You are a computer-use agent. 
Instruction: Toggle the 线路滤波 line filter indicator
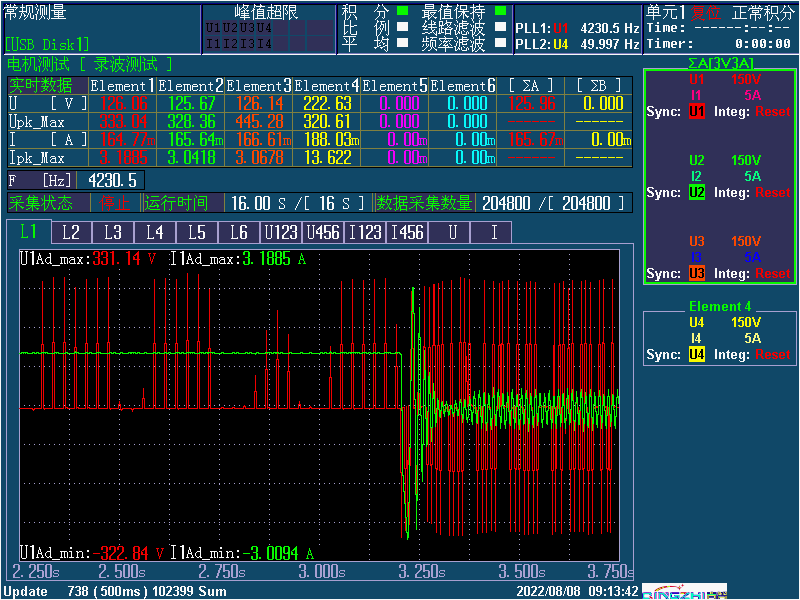(501, 28)
